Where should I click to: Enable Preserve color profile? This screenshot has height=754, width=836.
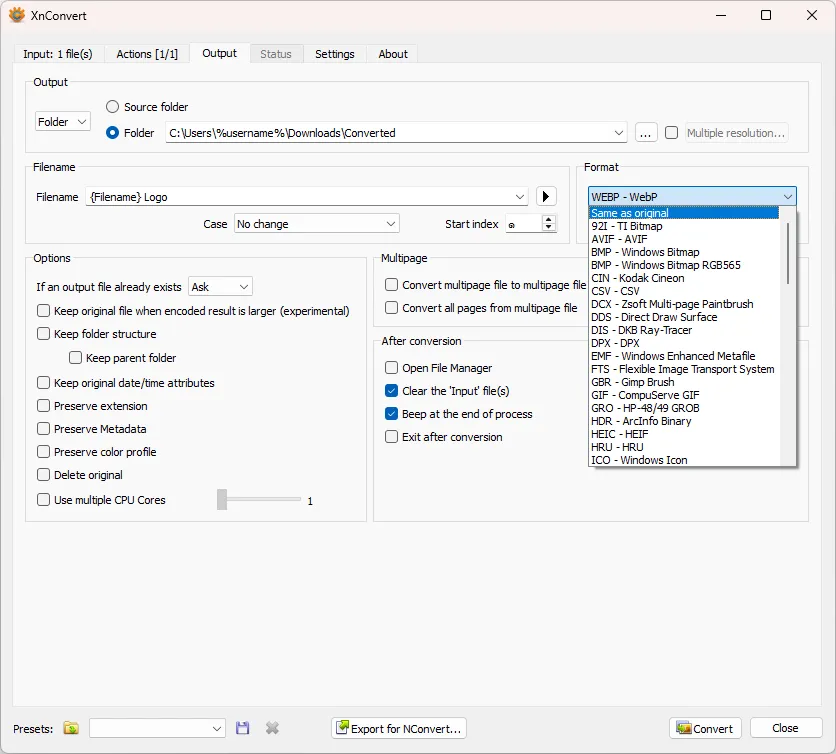pos(43,452)
